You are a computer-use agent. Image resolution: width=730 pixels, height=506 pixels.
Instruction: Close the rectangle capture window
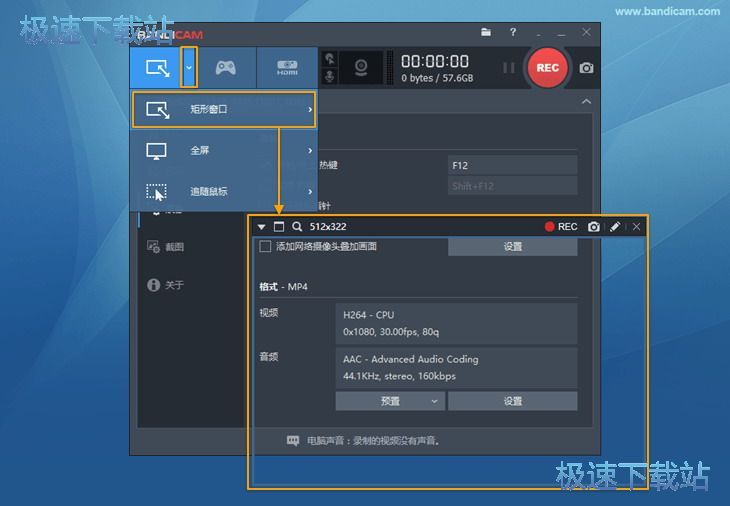pos(636,227)
